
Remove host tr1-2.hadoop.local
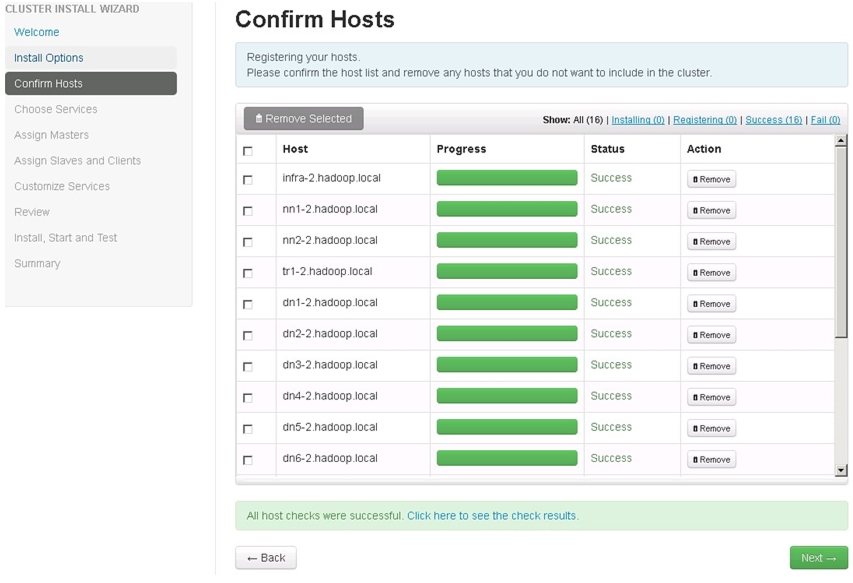(711, 272)
